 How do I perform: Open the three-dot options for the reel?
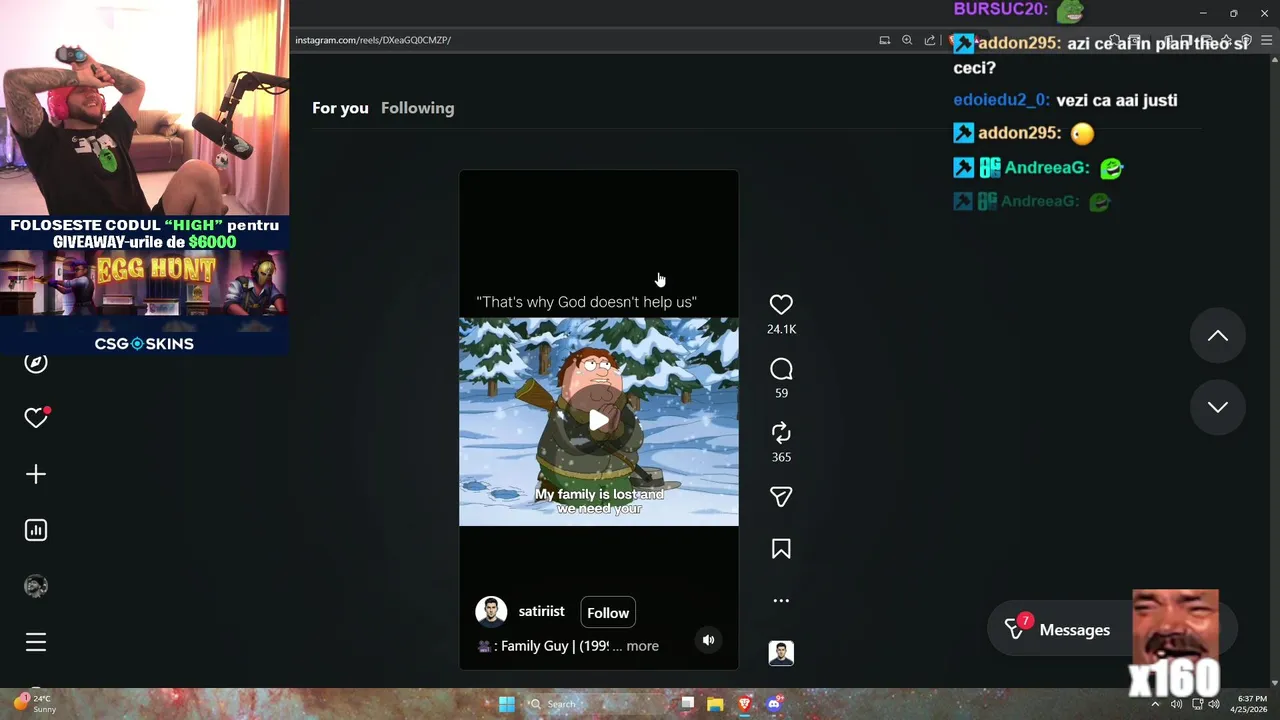[x=781, y=601]
